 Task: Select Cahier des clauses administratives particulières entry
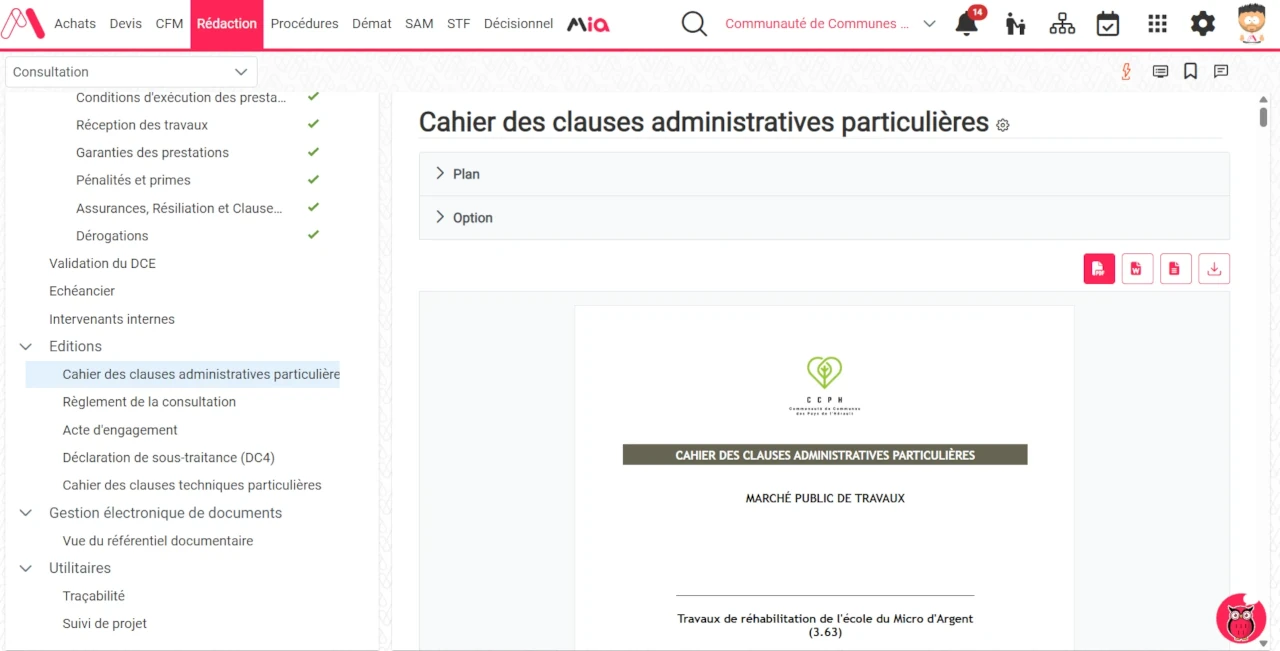(x=183, y=374)
